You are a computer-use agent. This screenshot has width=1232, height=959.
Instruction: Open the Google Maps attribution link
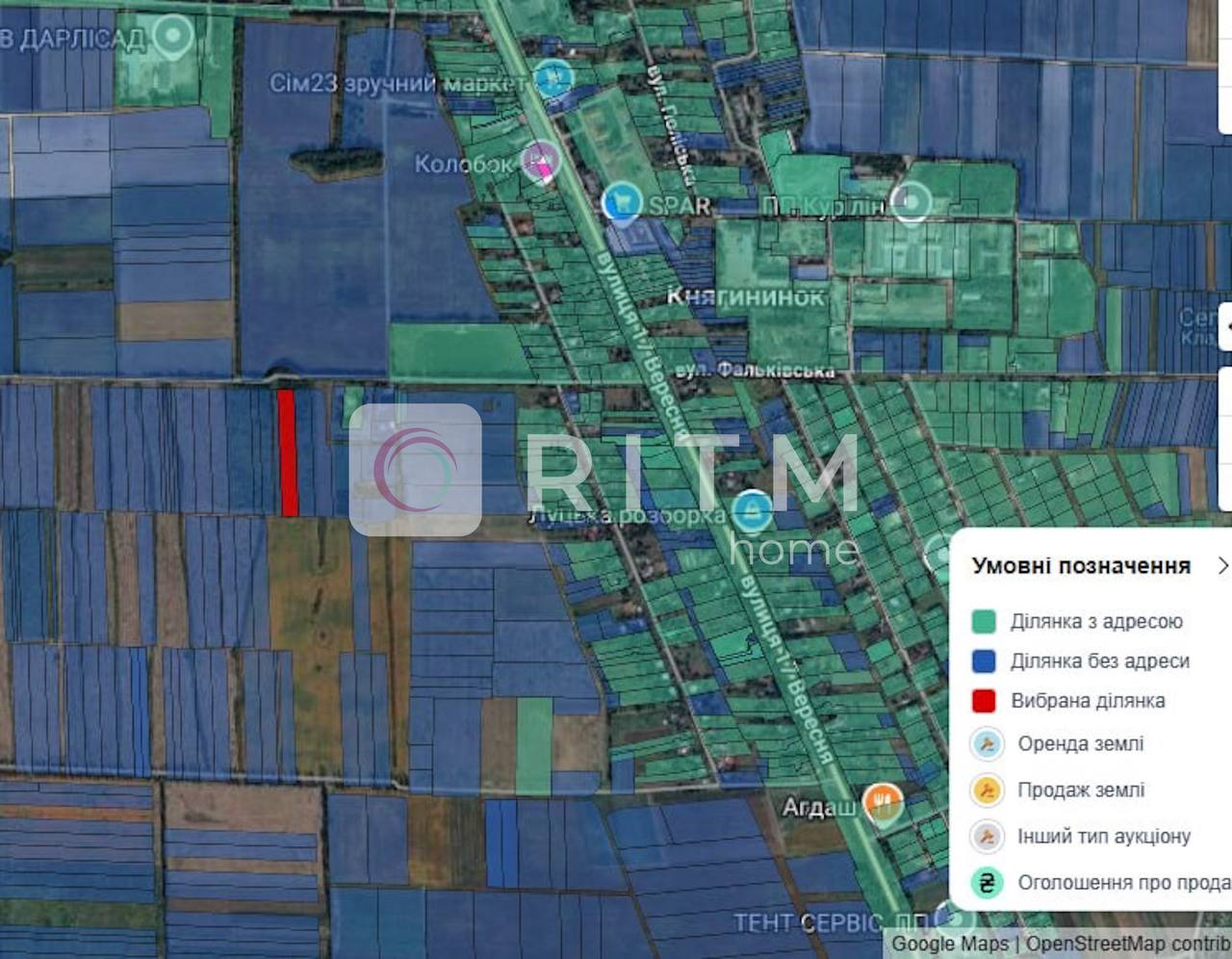click(x=950, y=944)
